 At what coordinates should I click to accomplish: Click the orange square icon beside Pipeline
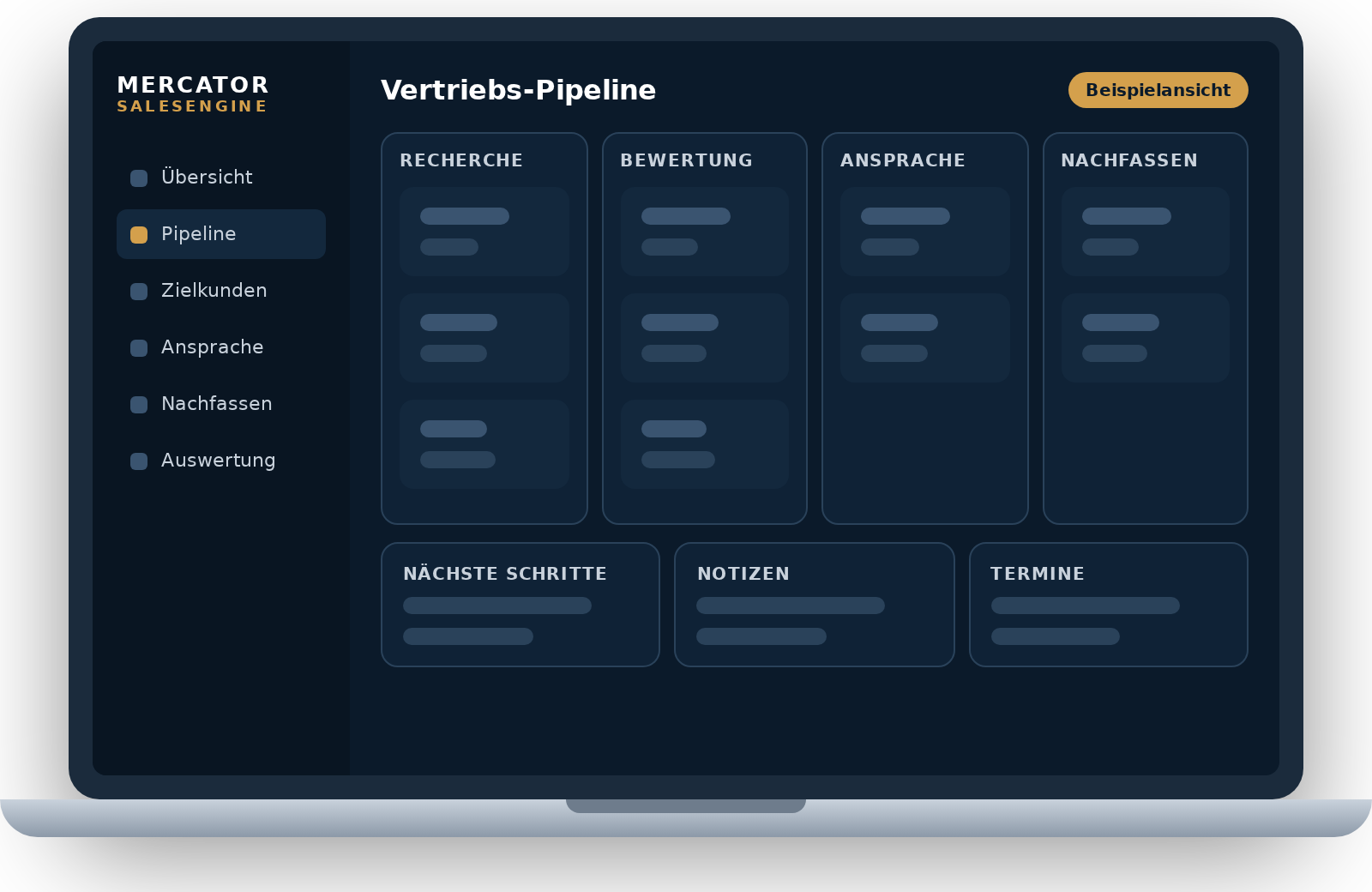139,235
